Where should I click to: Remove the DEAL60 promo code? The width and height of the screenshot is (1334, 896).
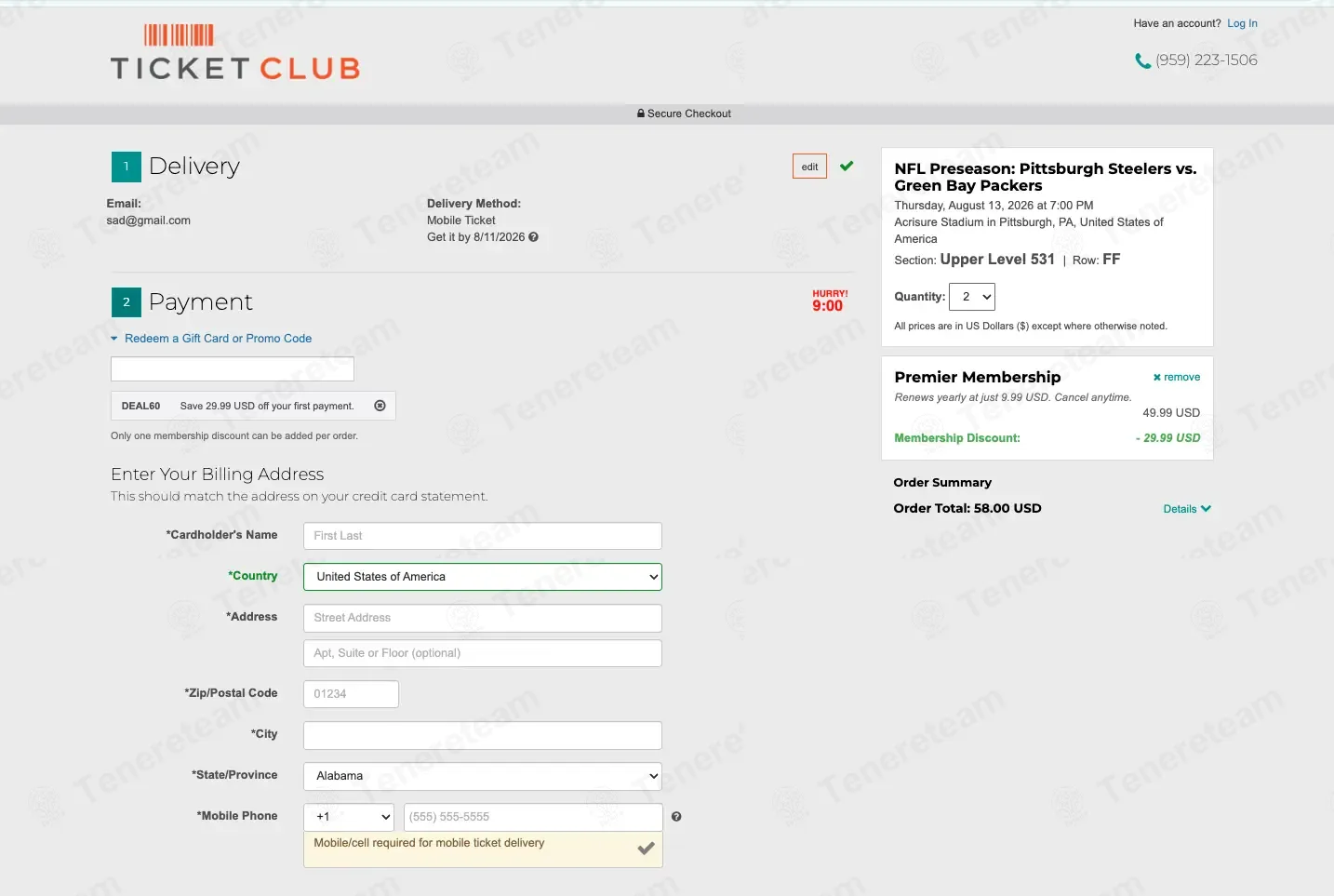pos(380,406)
